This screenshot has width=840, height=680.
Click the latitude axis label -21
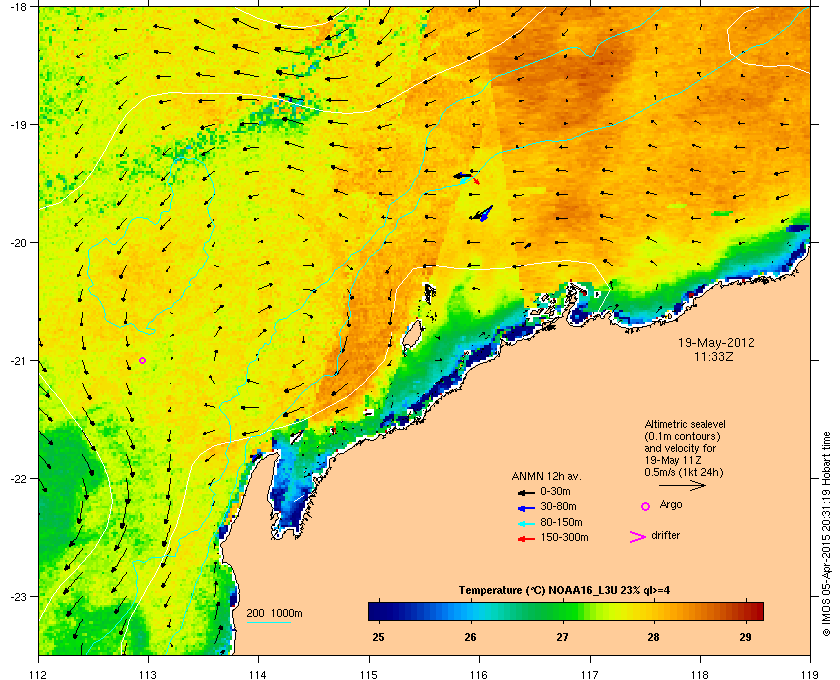coord(18,360)
